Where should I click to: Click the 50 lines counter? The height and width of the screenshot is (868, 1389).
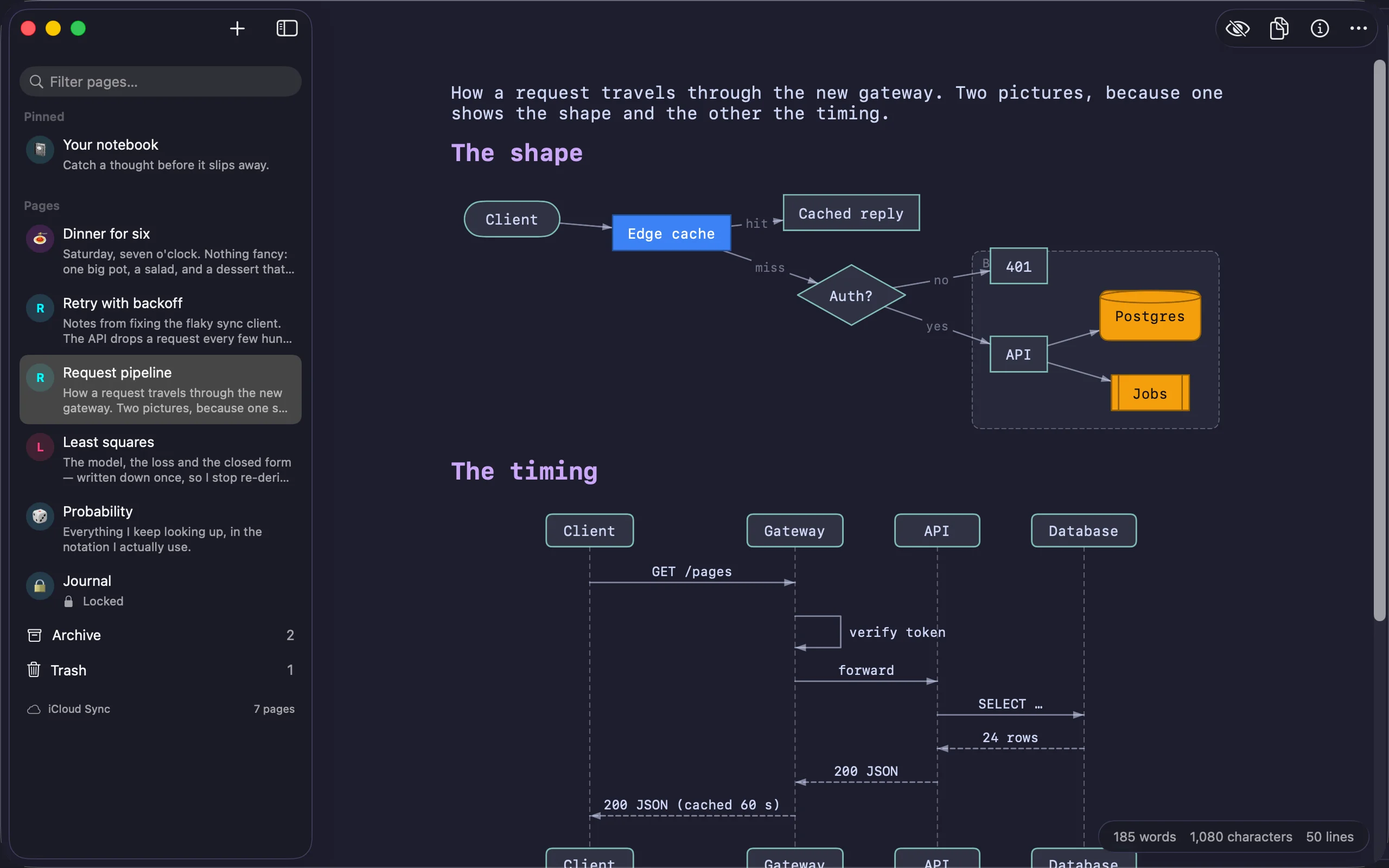coord(1330,837)
